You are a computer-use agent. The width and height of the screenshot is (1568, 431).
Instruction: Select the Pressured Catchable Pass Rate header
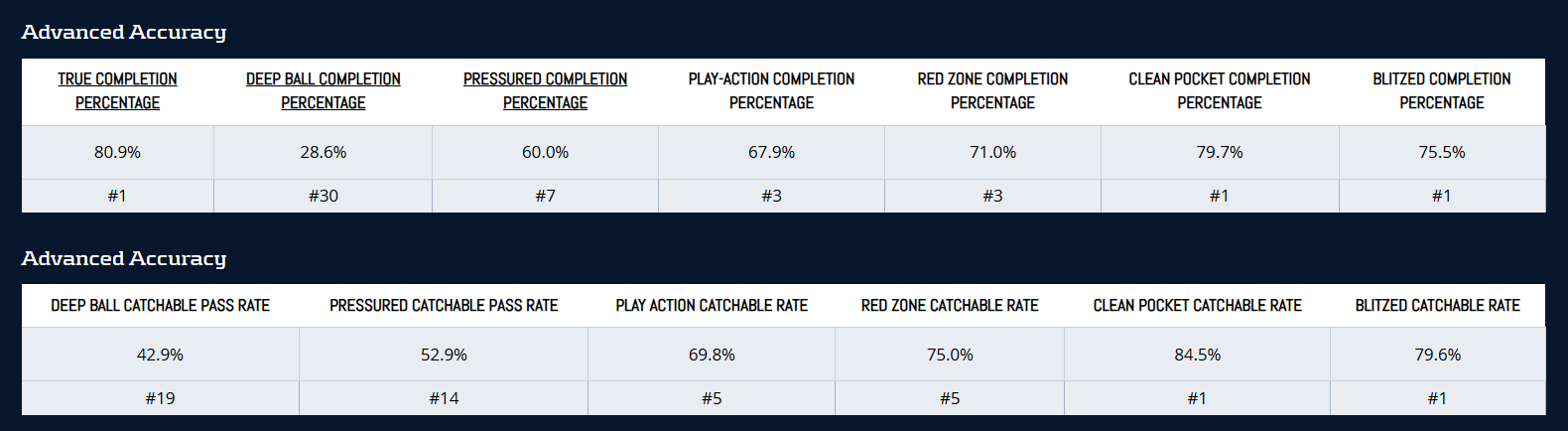point(444,306)
